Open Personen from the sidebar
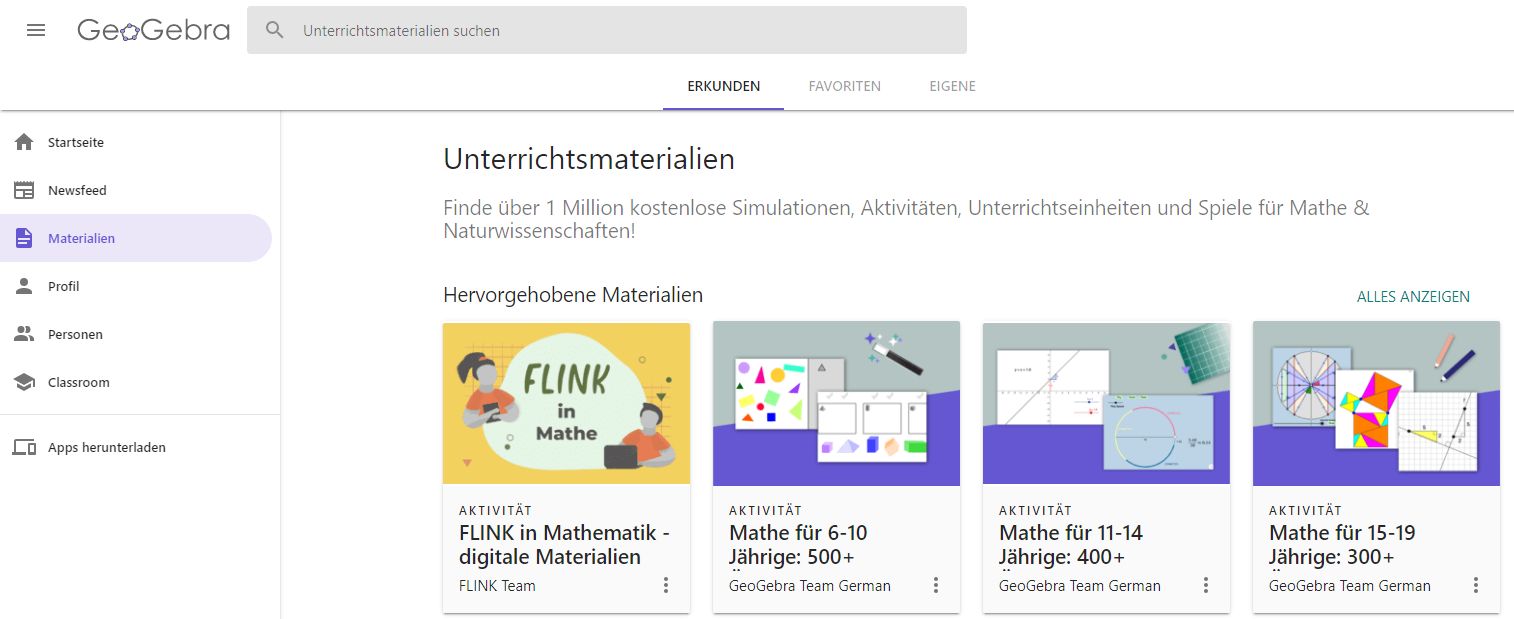 136,334
